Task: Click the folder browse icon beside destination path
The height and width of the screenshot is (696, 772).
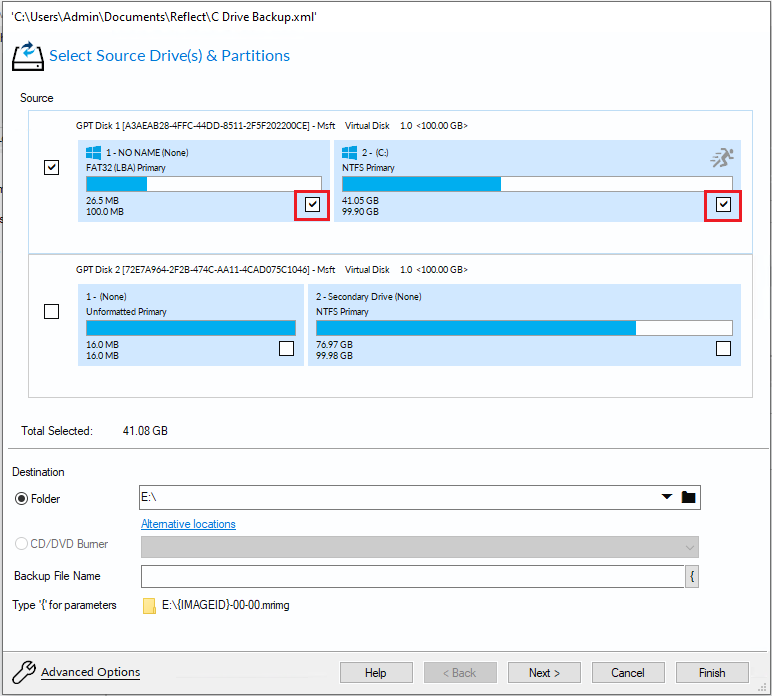Action: 688,498
